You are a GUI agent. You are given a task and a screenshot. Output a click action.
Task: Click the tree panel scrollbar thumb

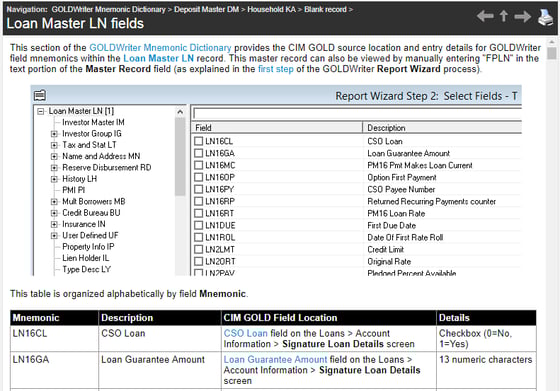pos(180,157)
